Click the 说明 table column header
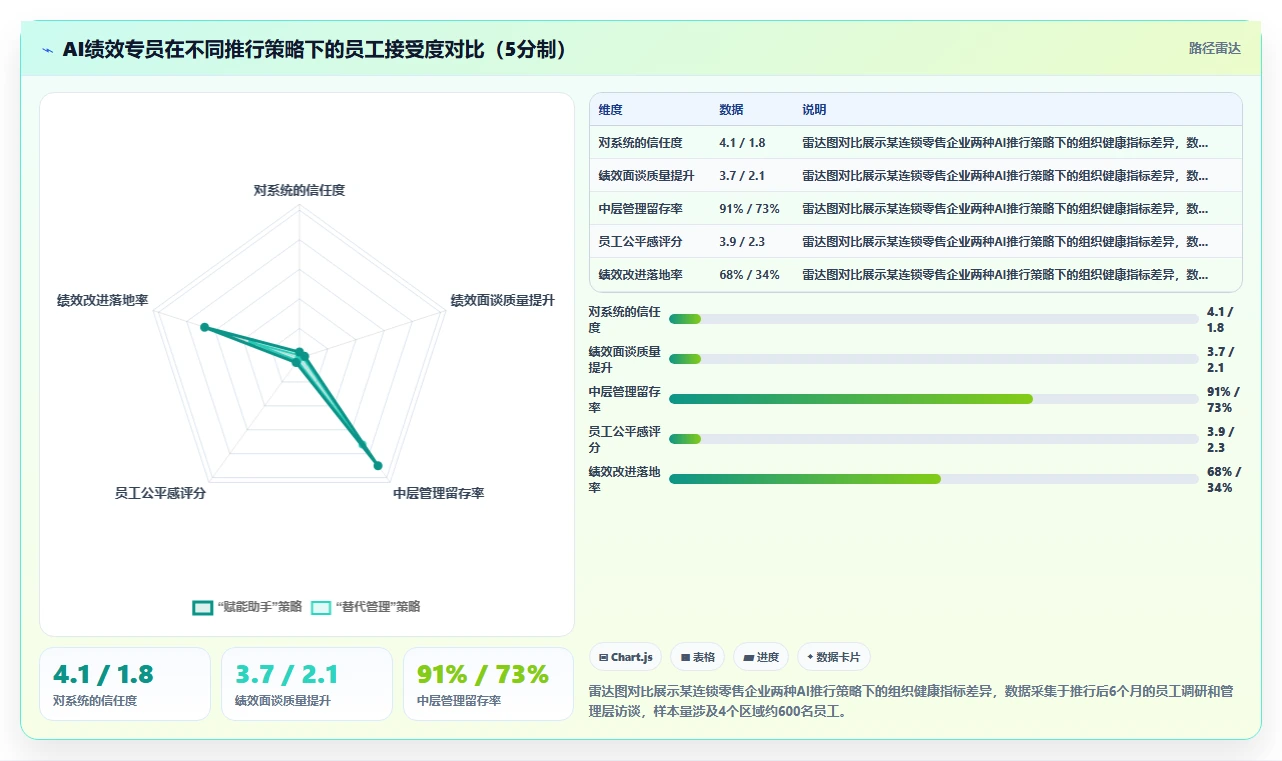1282x761 pixels. tap(814, 110)
